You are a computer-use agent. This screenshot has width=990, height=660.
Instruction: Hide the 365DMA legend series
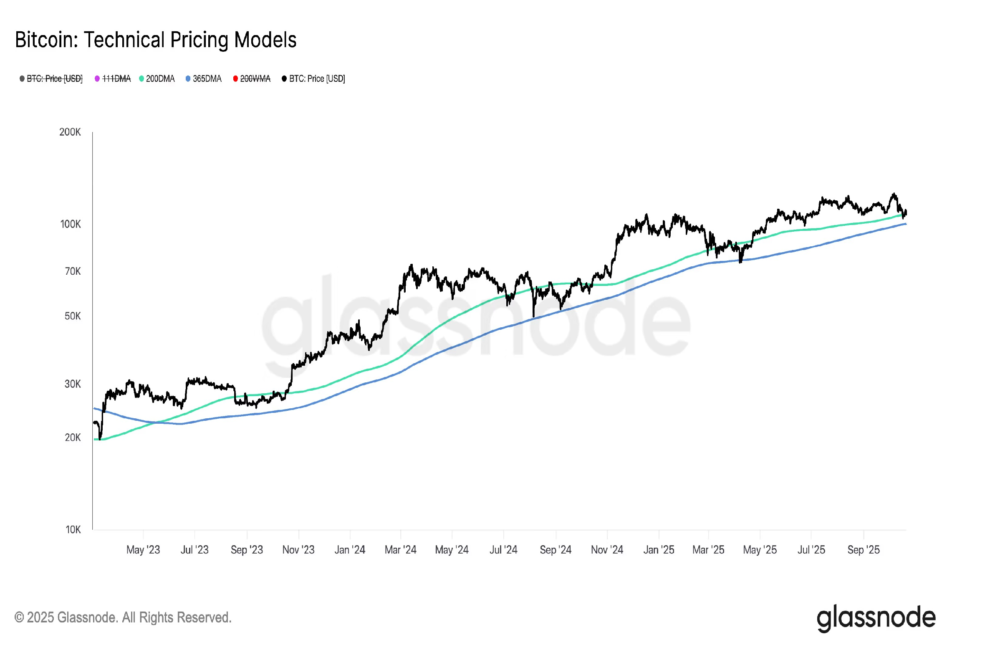pyautogui.click(x=207, y=78)
